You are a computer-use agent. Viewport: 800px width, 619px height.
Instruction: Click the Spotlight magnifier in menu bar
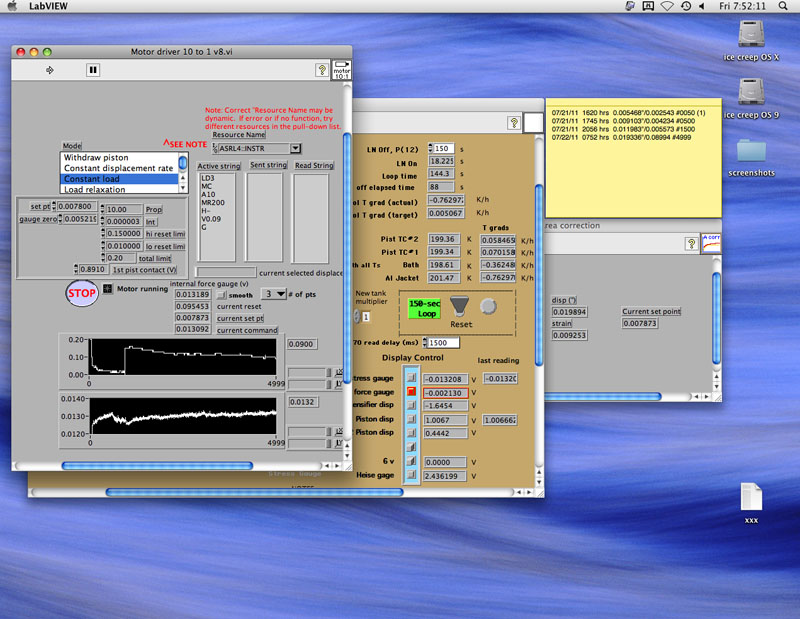click(785, 6)
